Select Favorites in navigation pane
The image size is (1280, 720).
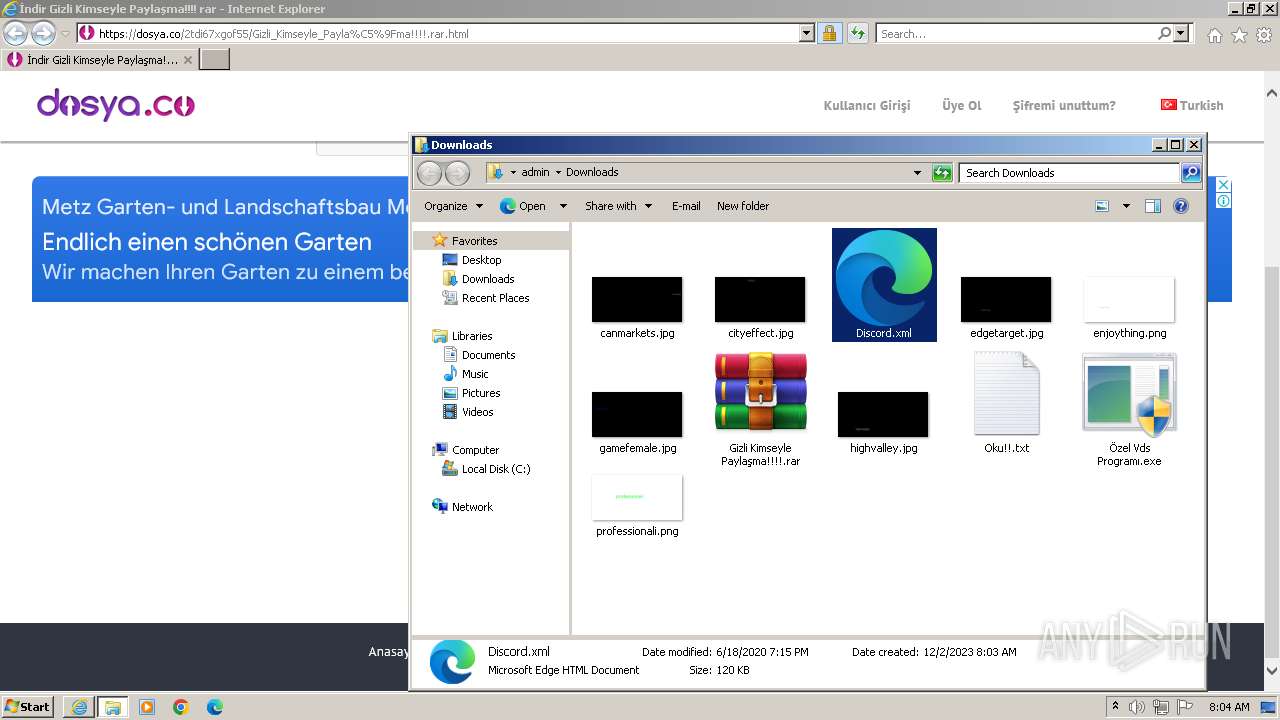[x=474, y=241]
